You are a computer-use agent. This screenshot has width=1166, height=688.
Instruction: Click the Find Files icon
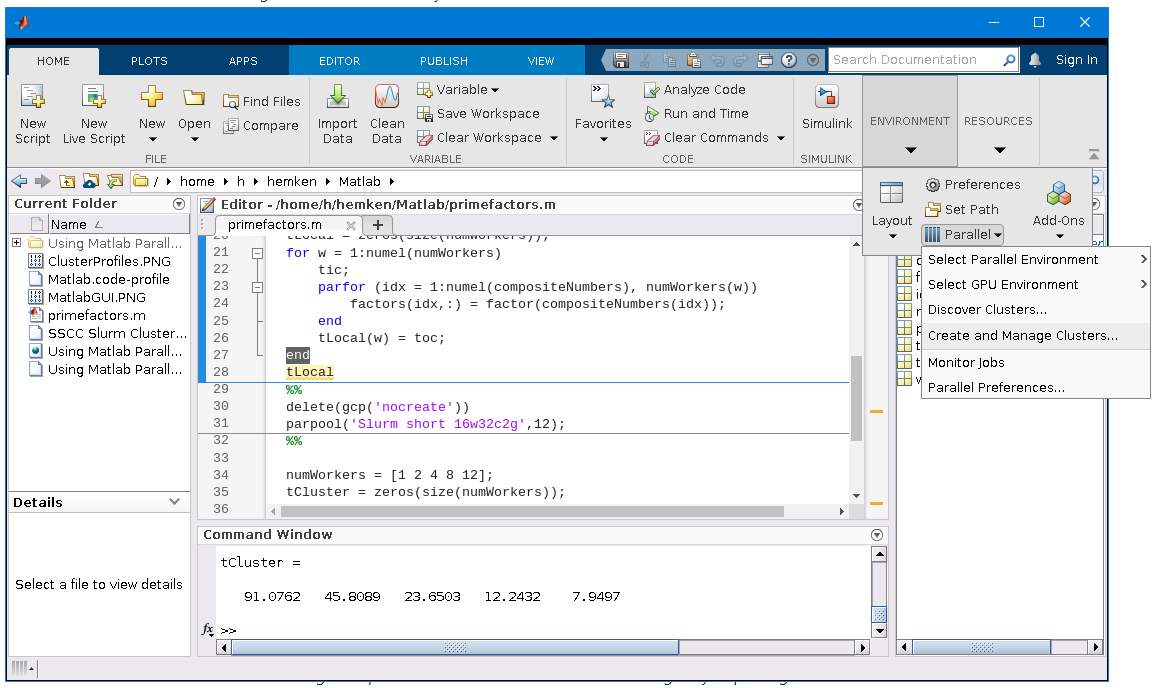[231, 101]
